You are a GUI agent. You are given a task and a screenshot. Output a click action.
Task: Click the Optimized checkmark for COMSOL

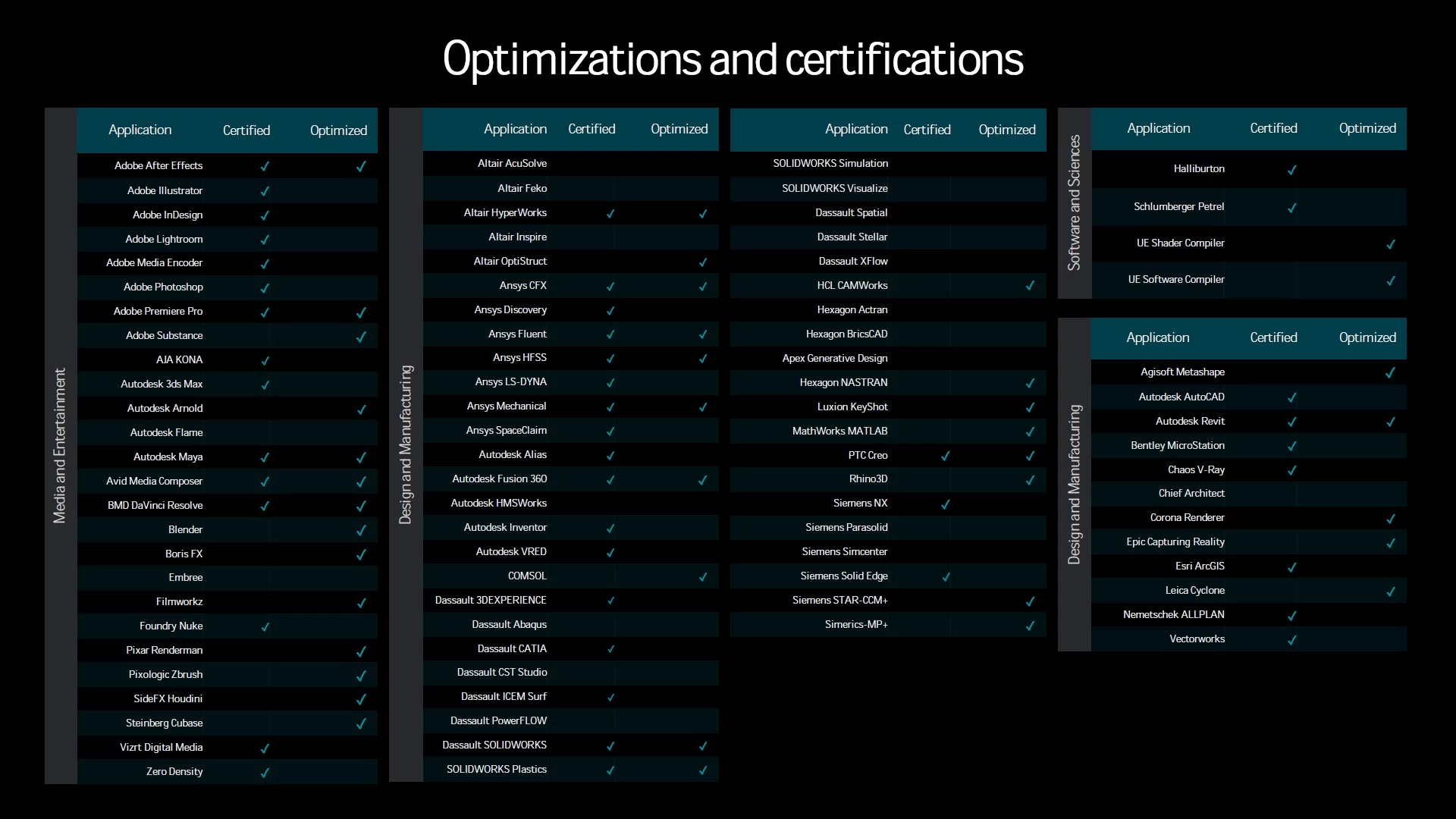coord(703,576)
